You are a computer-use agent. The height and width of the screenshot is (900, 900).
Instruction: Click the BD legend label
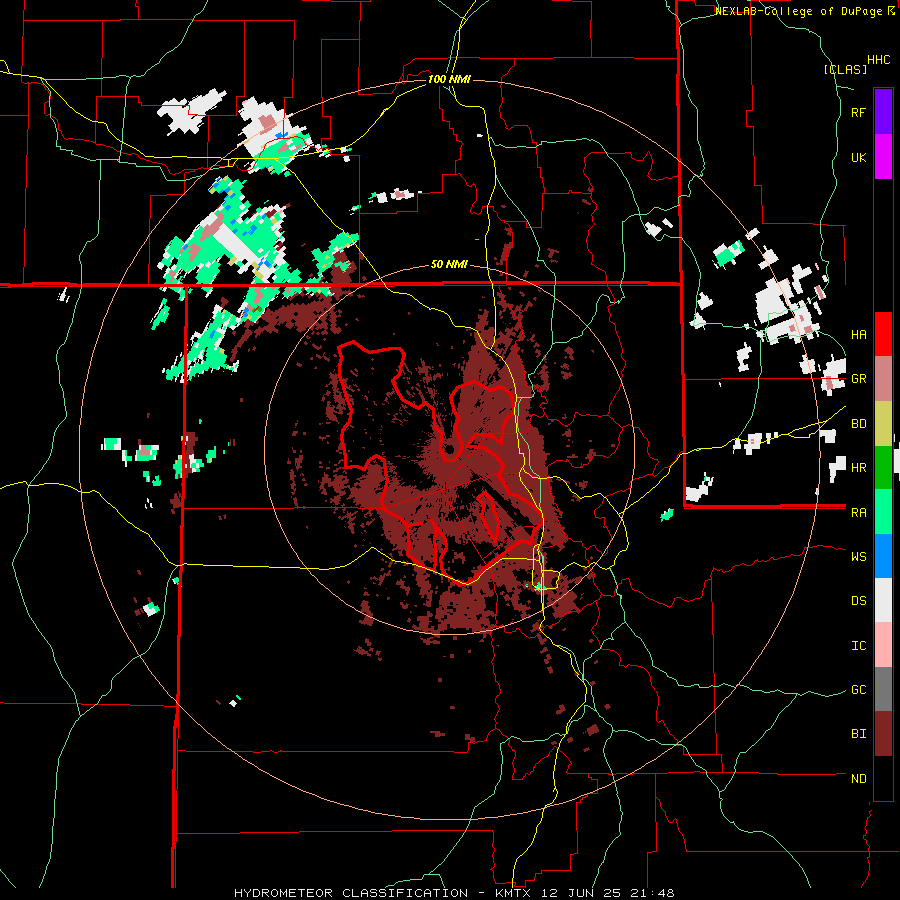(858, 424)
